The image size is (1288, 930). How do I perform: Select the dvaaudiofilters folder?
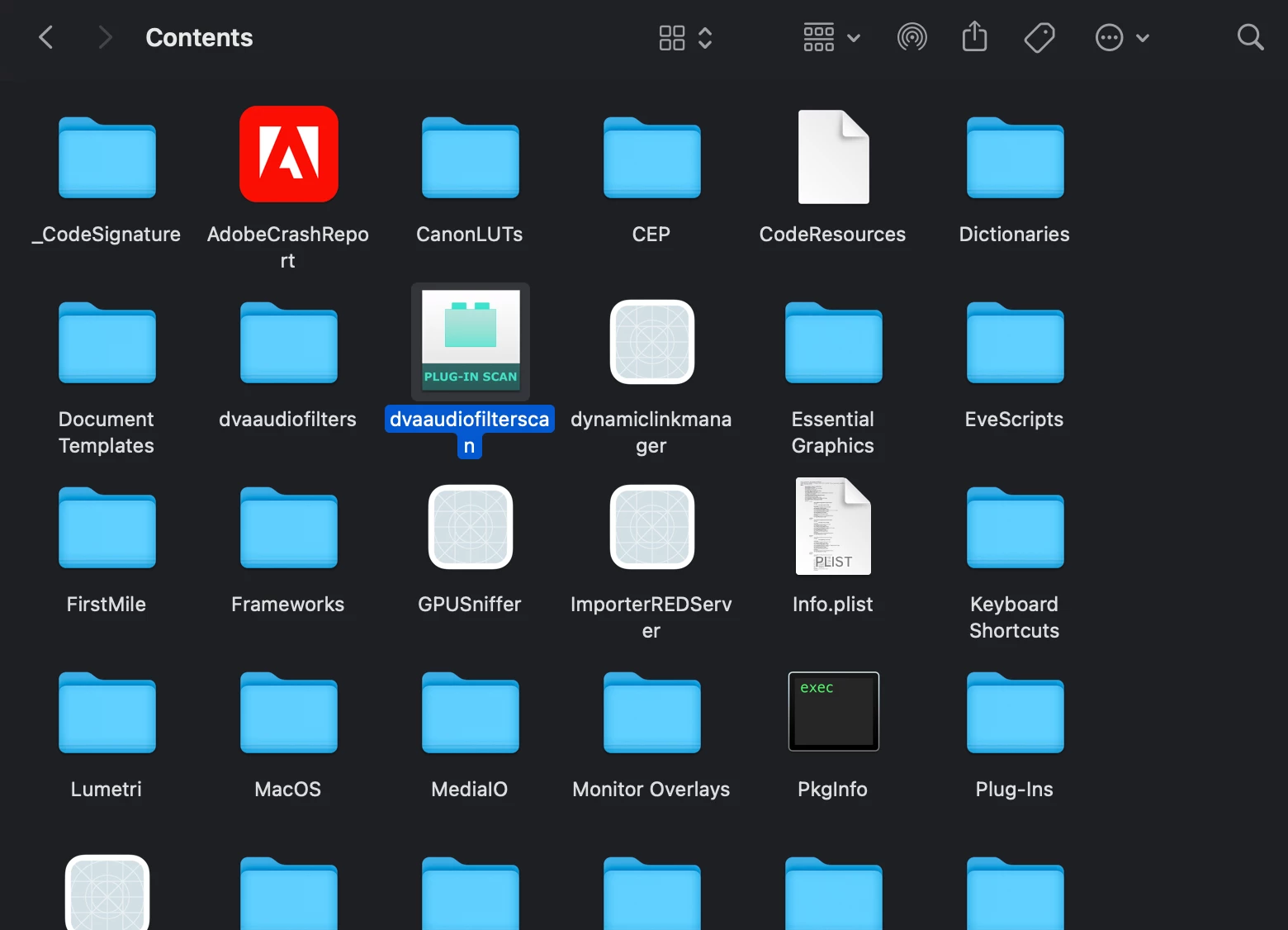[289, 343]
